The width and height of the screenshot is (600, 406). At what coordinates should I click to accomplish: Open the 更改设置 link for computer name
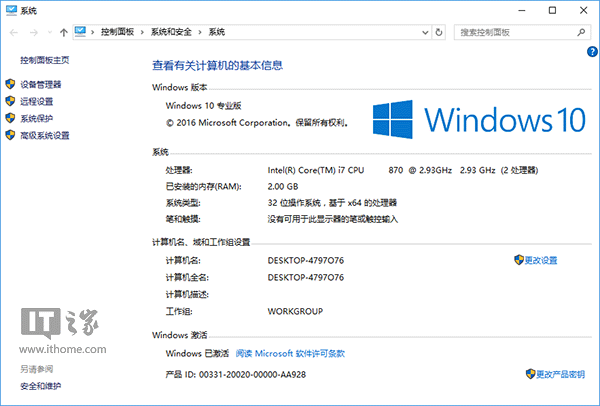[x=541, y=260]
